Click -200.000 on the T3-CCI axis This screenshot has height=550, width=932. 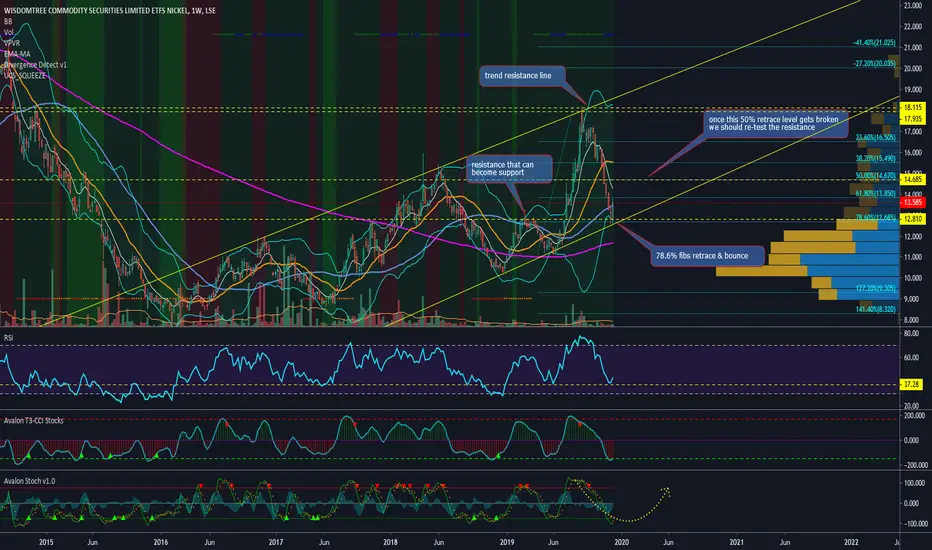coord(914,465)
